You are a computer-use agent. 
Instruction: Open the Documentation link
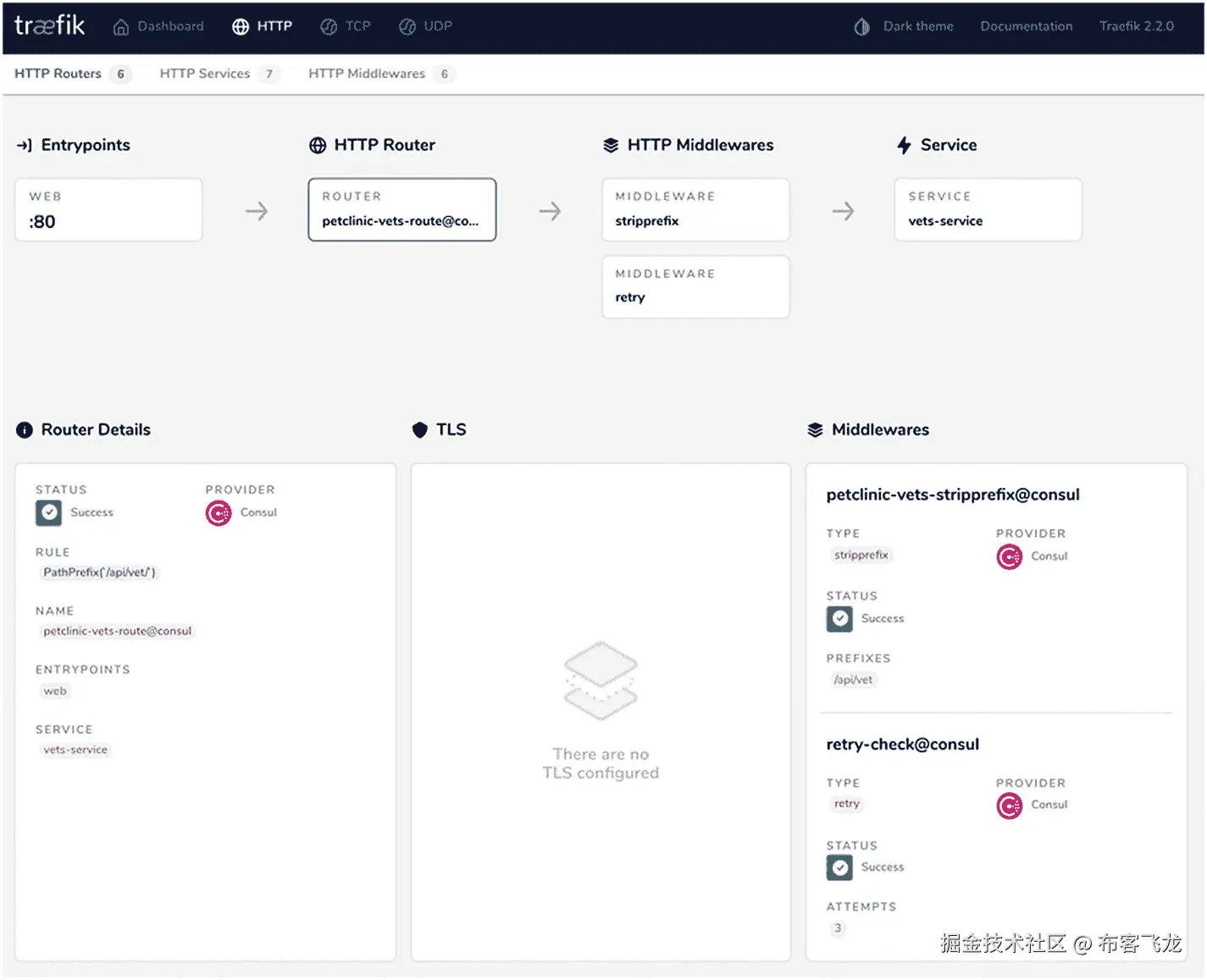(1026, 26)
